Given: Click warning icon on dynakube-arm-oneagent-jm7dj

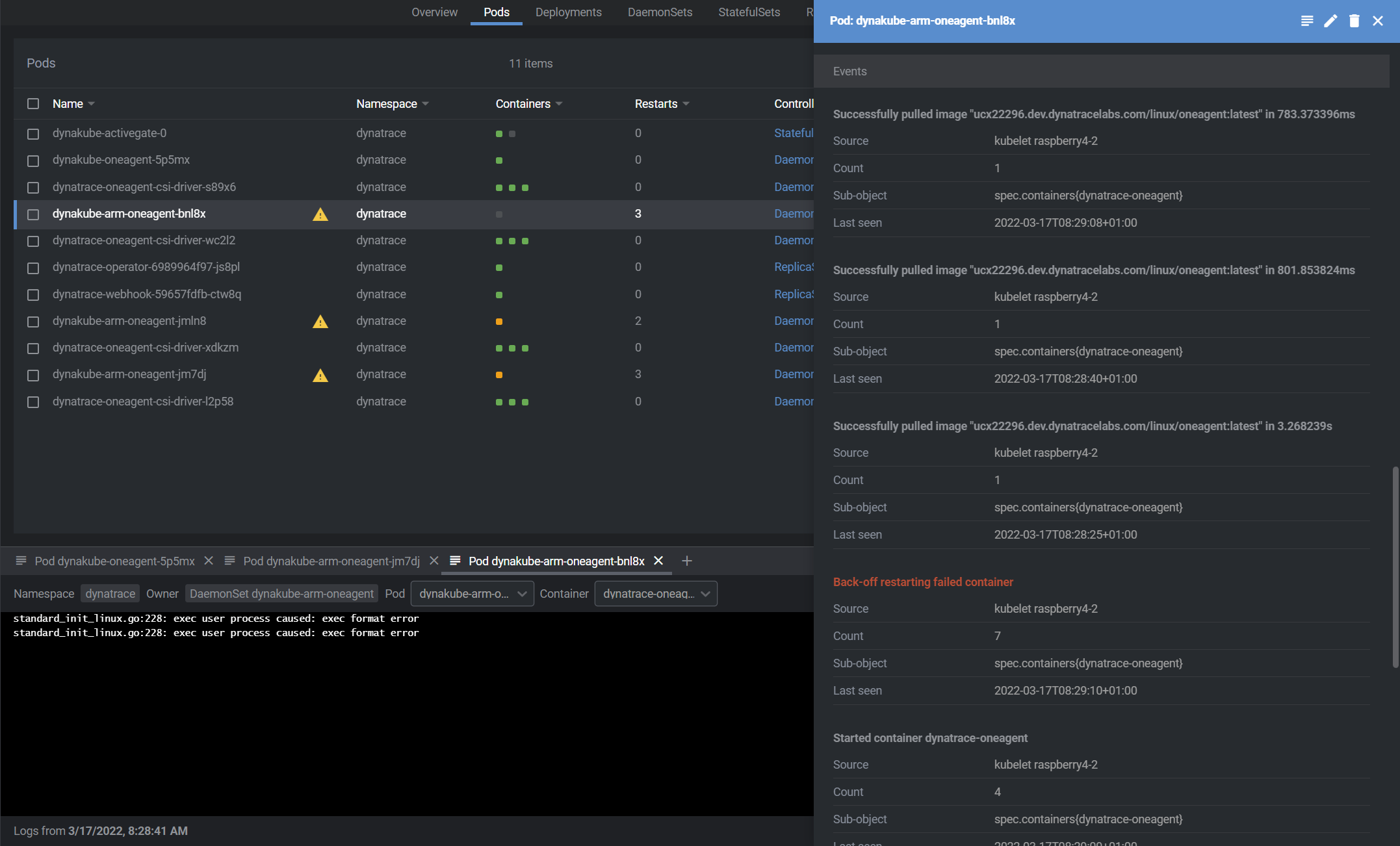Looking at the screenshot, I should pyautogui.click(x=320, y=376).
